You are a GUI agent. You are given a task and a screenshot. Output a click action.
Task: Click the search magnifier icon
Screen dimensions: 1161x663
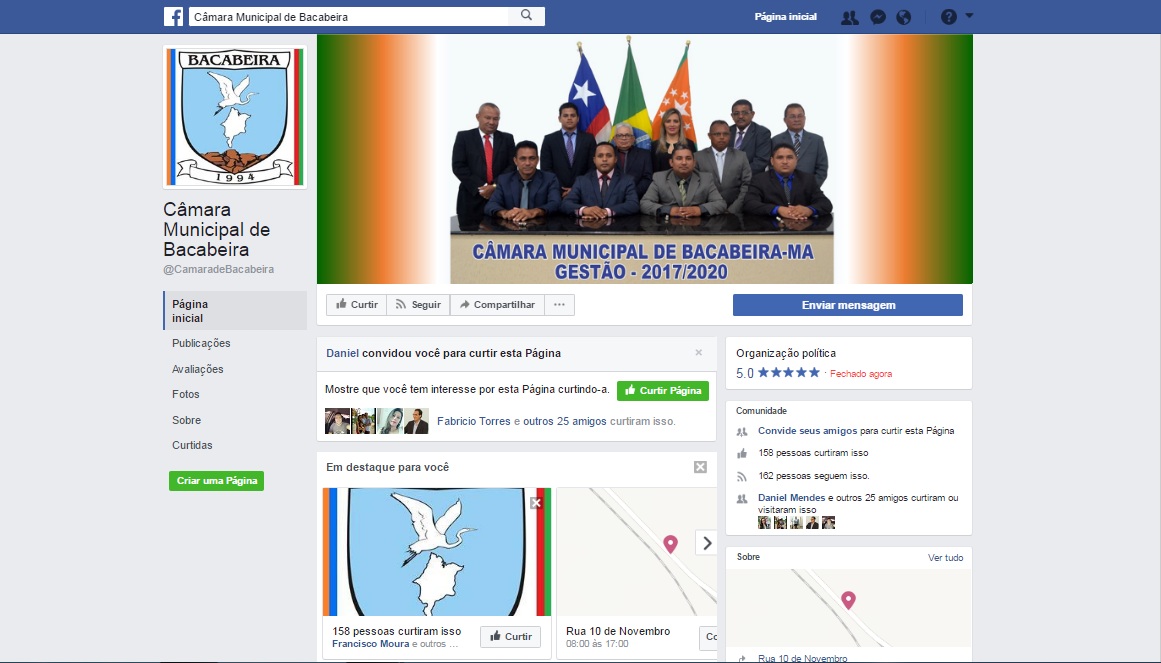526,16
